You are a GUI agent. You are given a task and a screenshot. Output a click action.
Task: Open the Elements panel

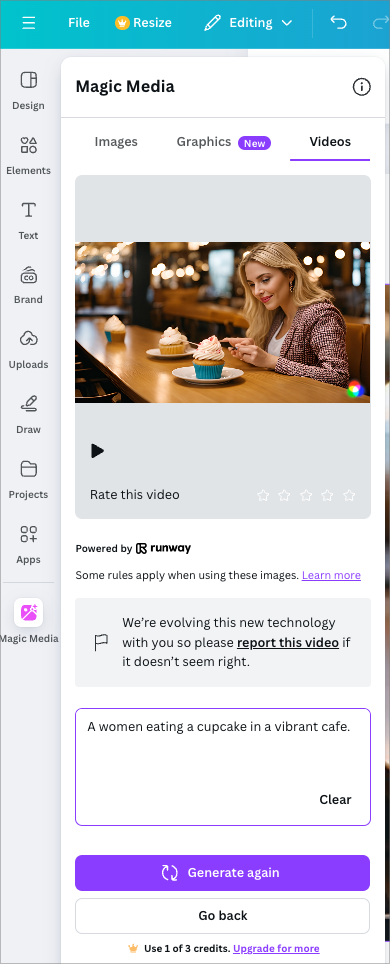click(x=28, y=155)
